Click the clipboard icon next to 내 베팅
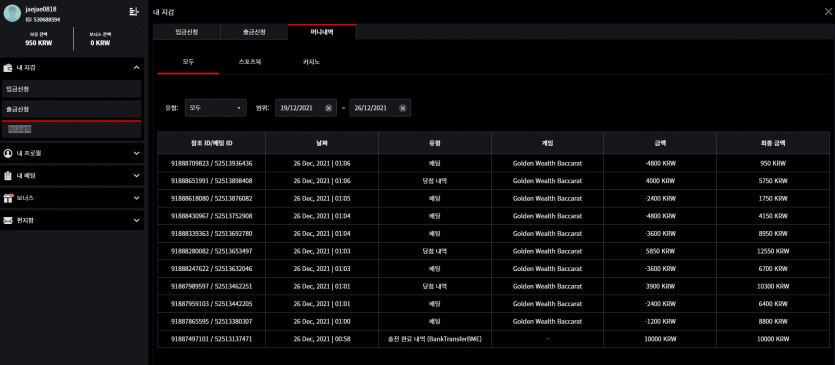Viewport: 835px width, 365px height. [8, 175]
